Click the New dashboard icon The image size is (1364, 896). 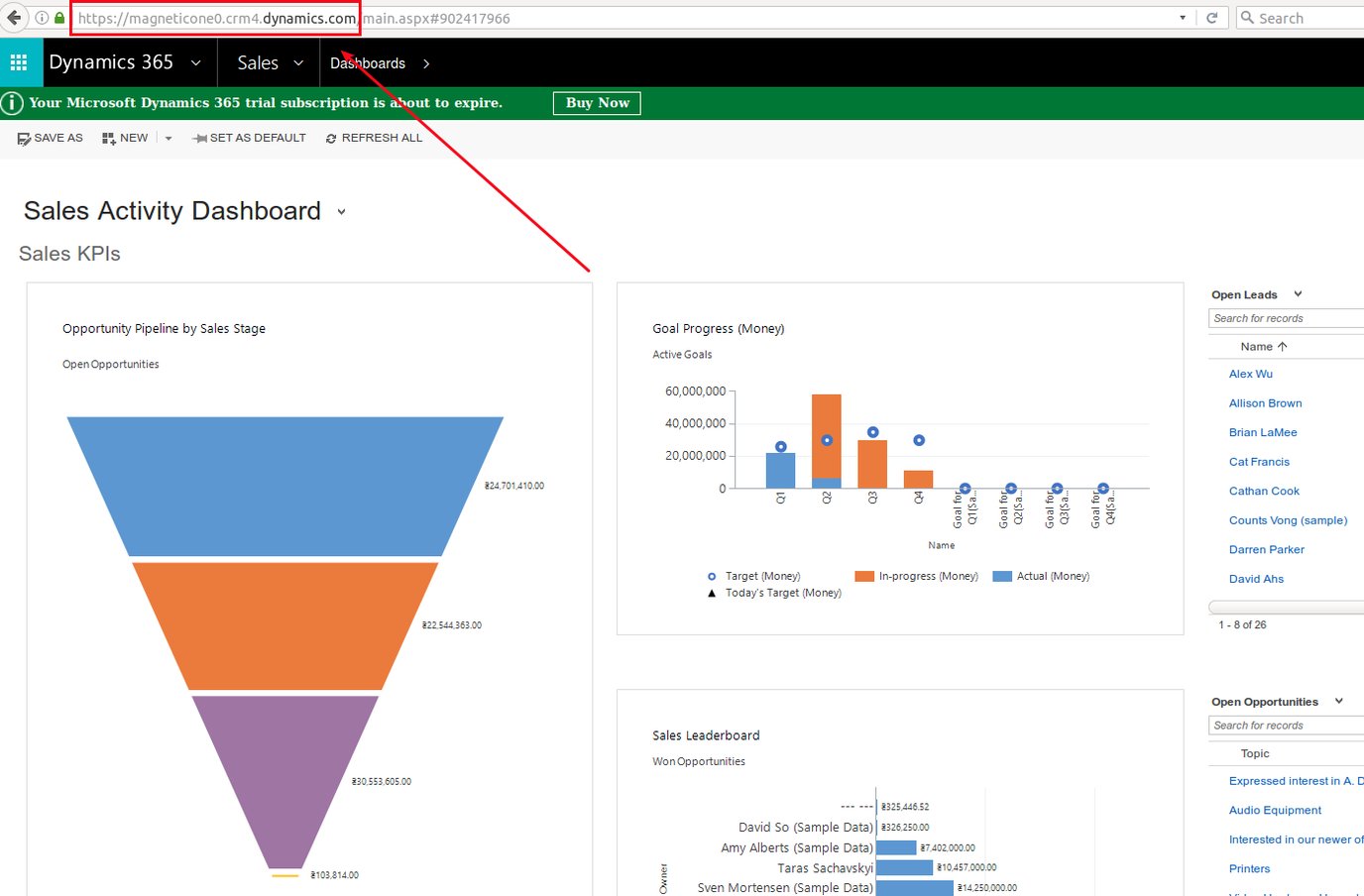[109, 138]
